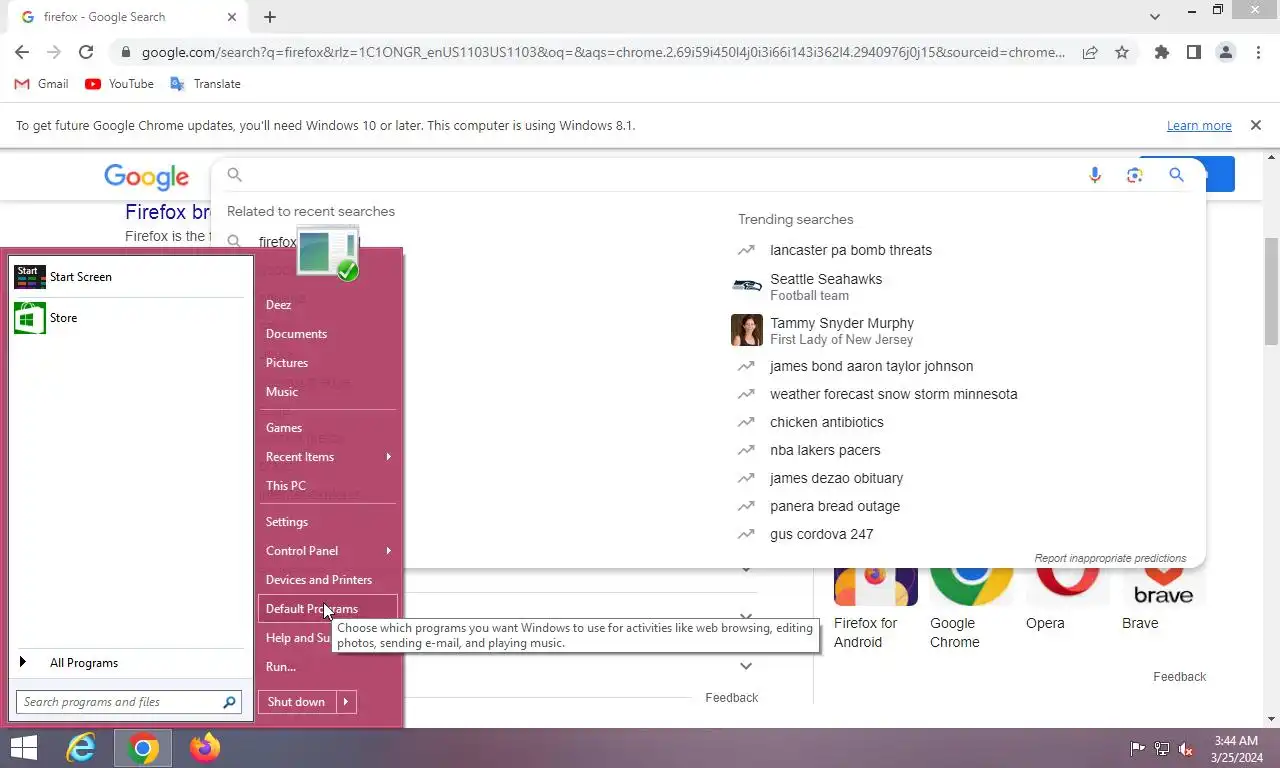This screenshot has height=768, width=1280.
Task: Open Music in Start menu
Action: (x=282, y=392)
